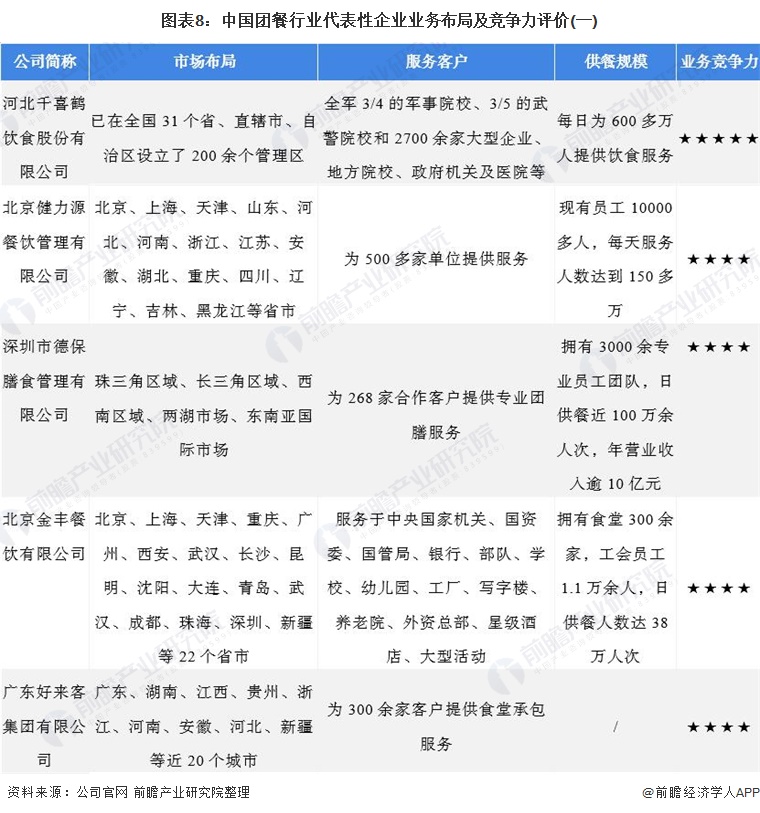The height and width of the screenshot is (813, 760).
Task: Select the 公司简称 column header
Action: pos(45,62)
